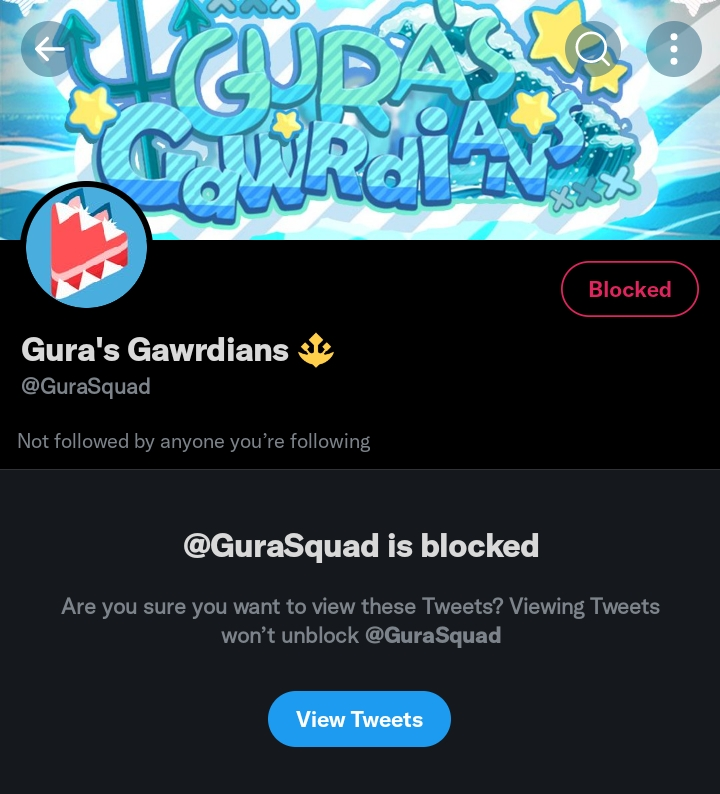Open the Gura's Gawrdians banner image

(x=360, y=120)
